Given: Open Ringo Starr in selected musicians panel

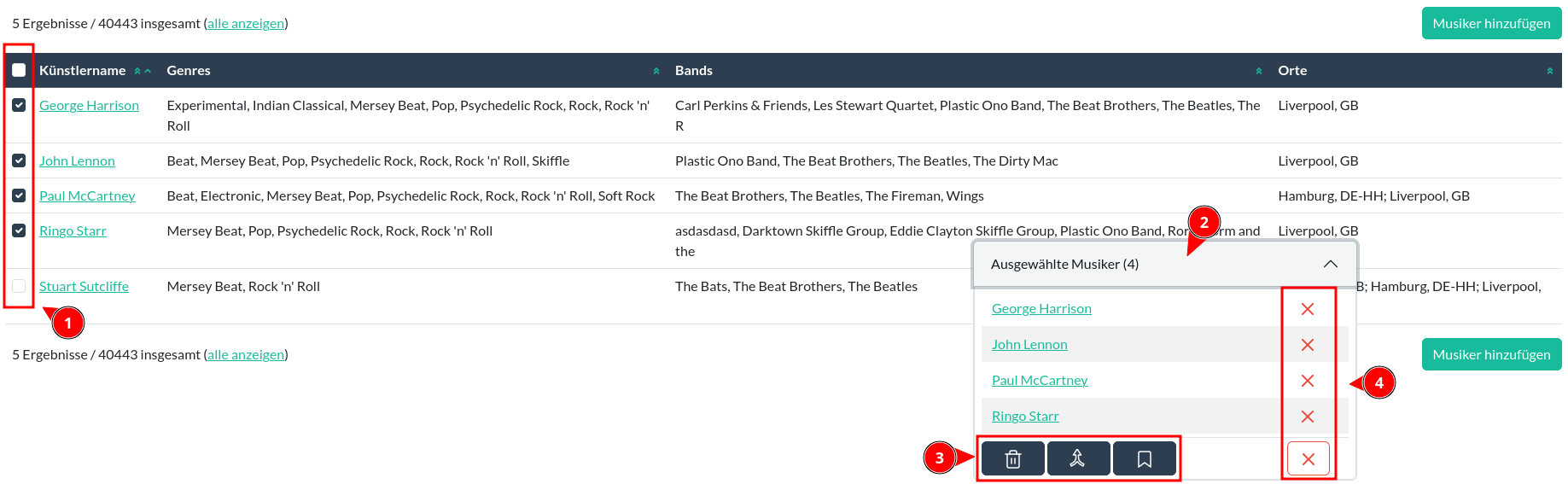Looking at the screenshot, I should click(x=1025, y=417).
